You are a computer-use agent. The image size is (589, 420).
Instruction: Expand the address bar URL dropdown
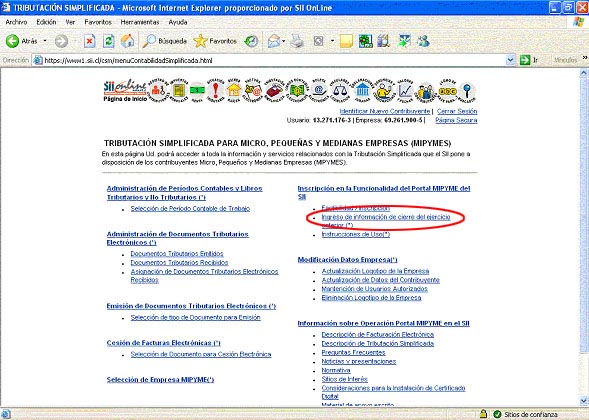[510, 60]
